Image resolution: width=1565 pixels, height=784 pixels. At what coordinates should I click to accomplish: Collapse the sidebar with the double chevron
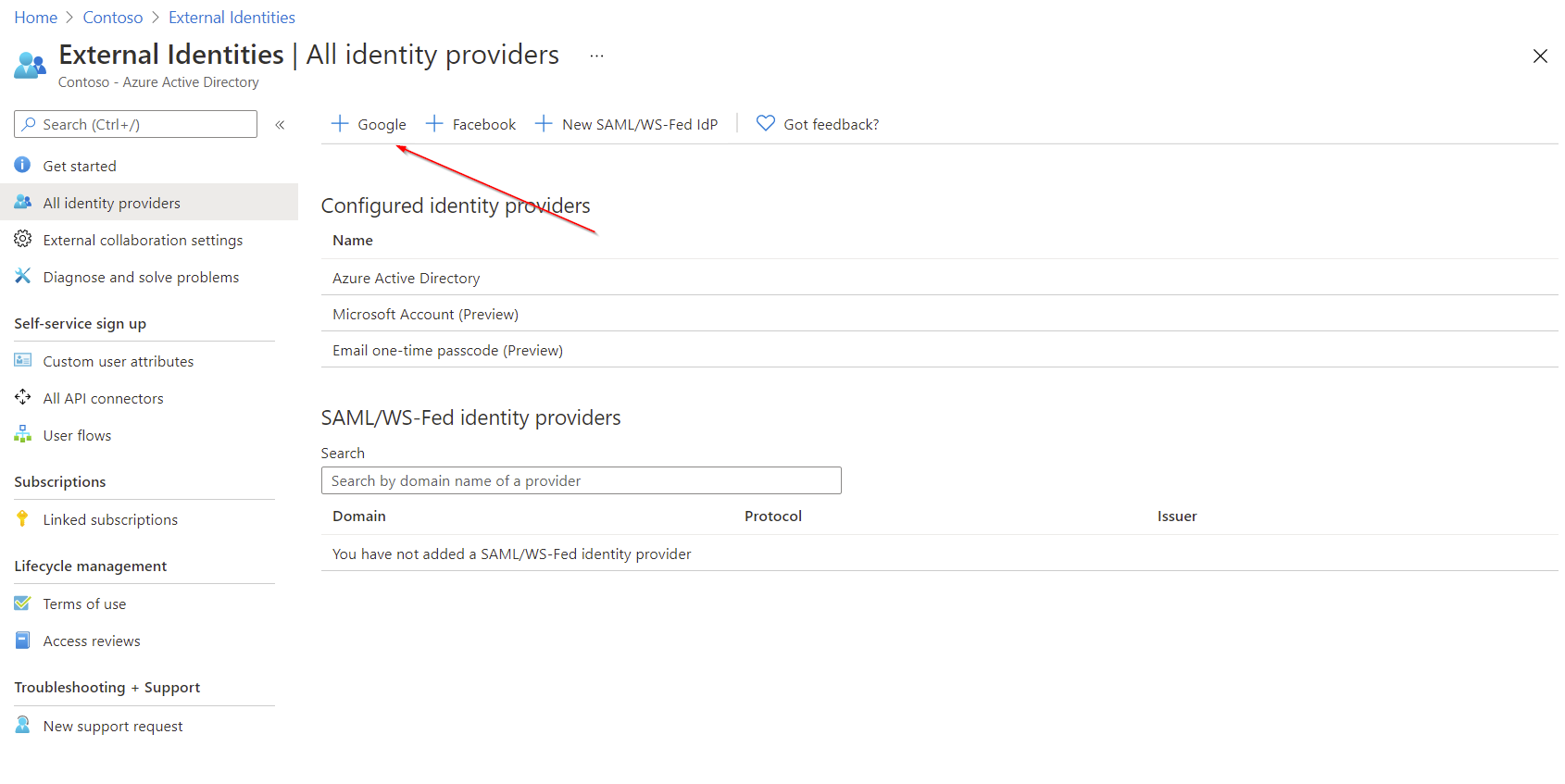click(280, 124)
